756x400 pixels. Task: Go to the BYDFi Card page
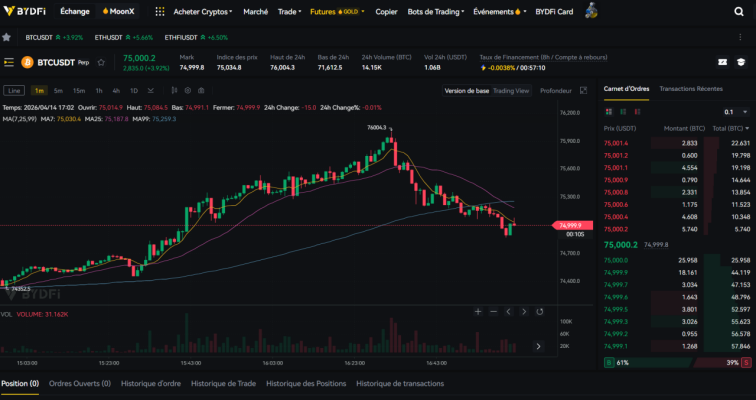coord(554,12)
